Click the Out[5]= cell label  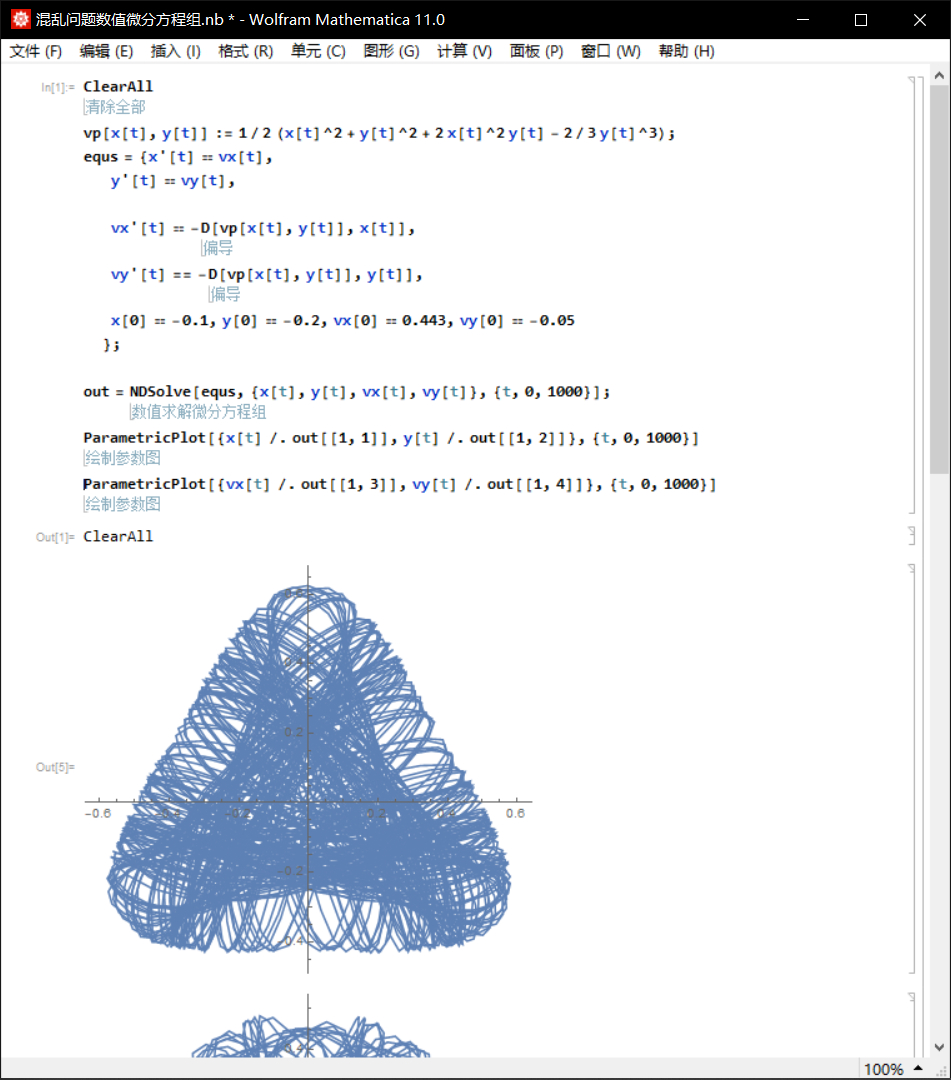pos(55,767)
